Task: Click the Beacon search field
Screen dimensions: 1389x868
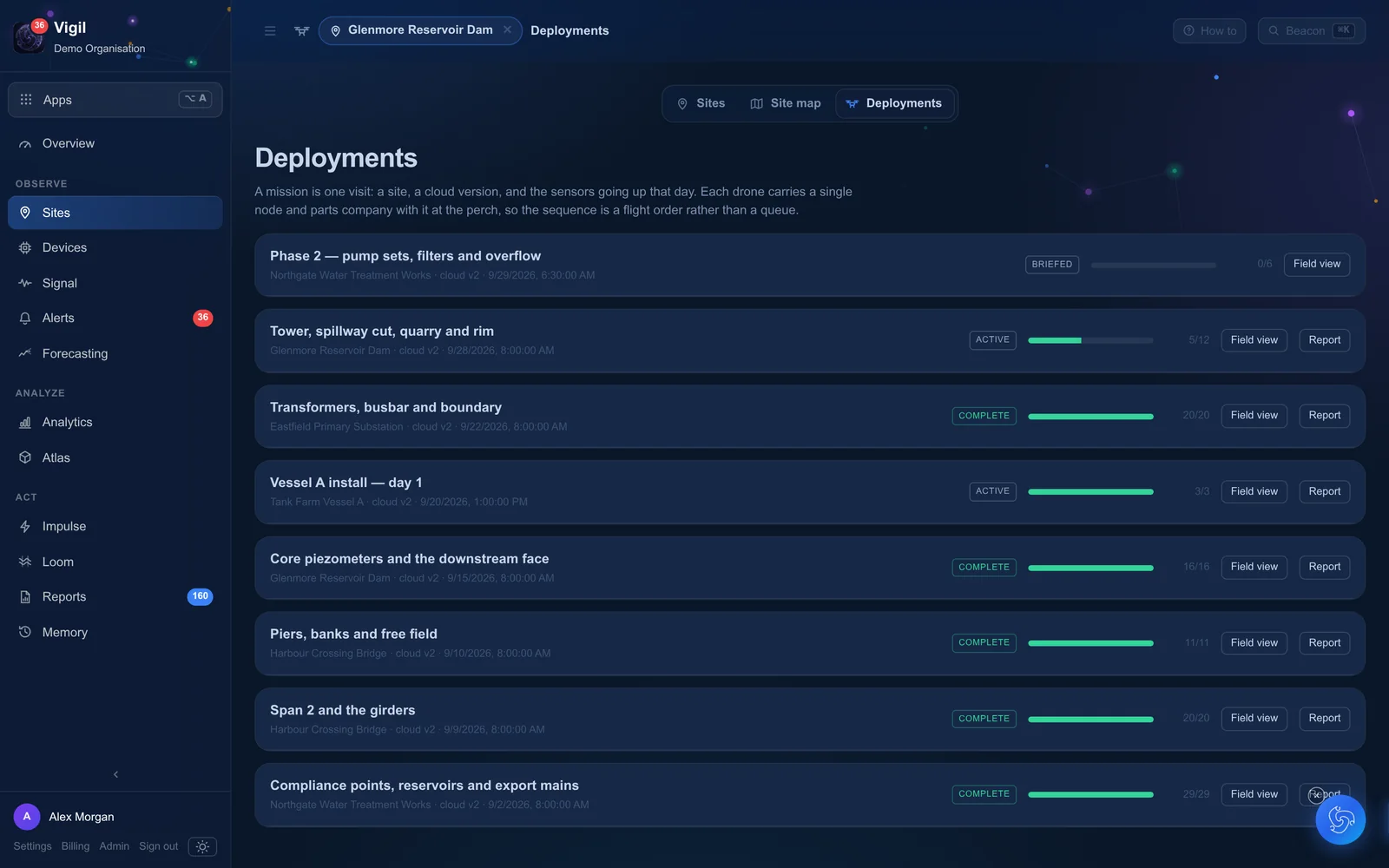Action: tap(1311, 31)
